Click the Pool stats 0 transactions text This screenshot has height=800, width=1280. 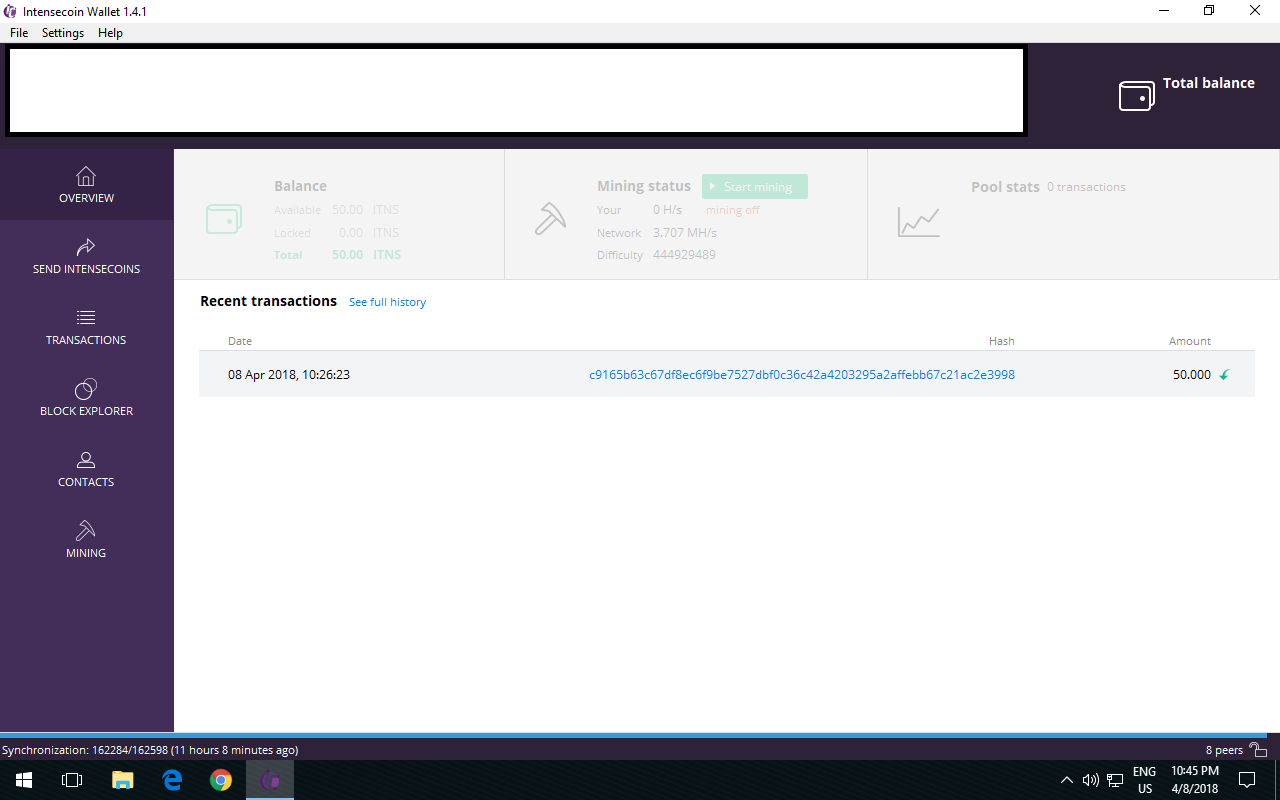pyautogui.click(x=1086, y=187)
